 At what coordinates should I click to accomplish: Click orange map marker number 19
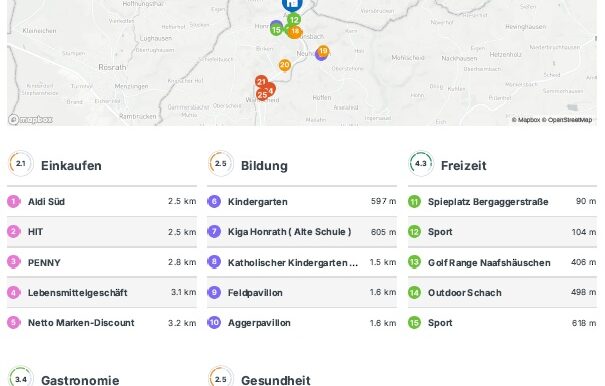[x=323, y=51]
